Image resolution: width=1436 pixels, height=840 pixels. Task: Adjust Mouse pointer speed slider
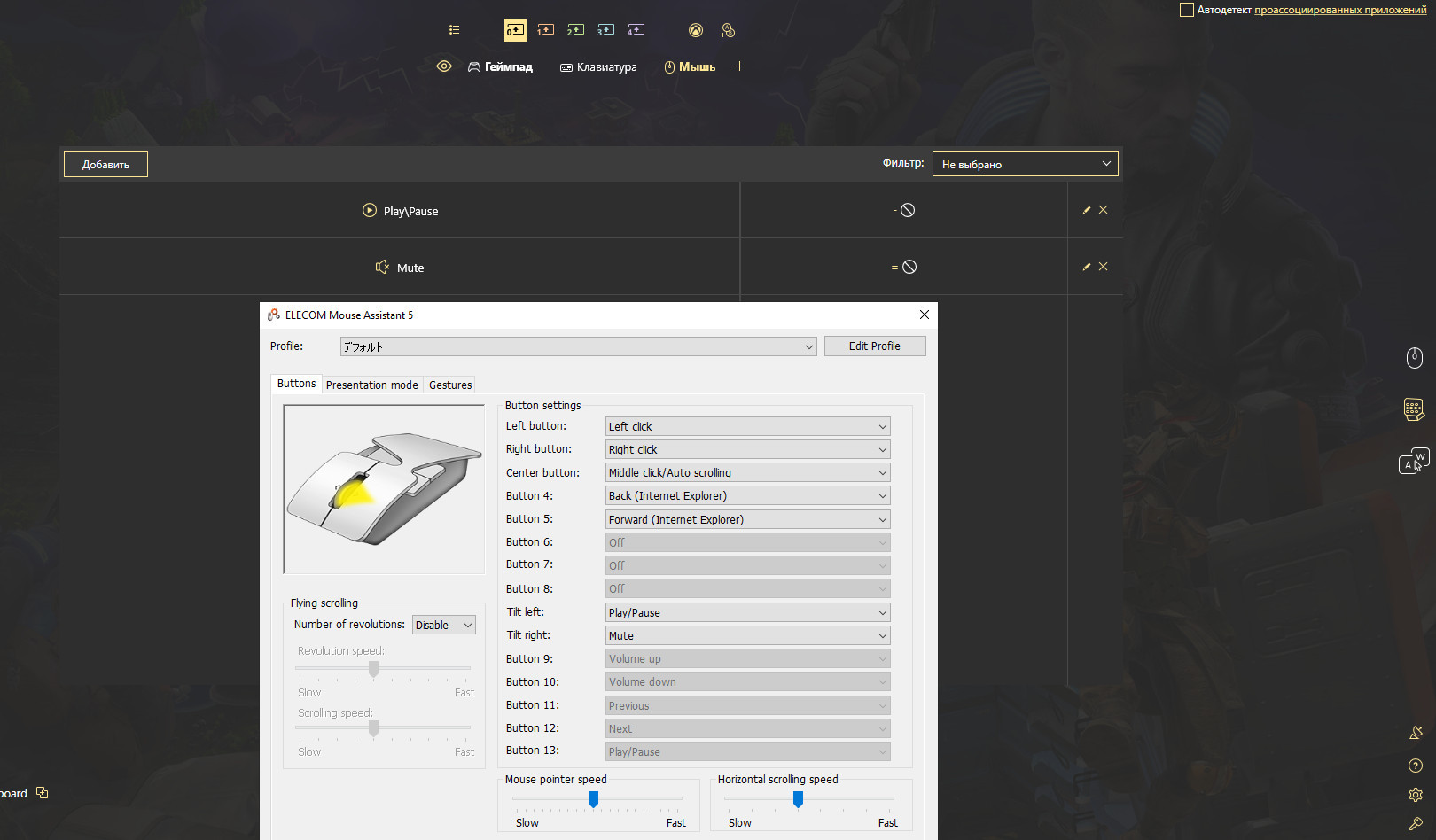point(594,799)
